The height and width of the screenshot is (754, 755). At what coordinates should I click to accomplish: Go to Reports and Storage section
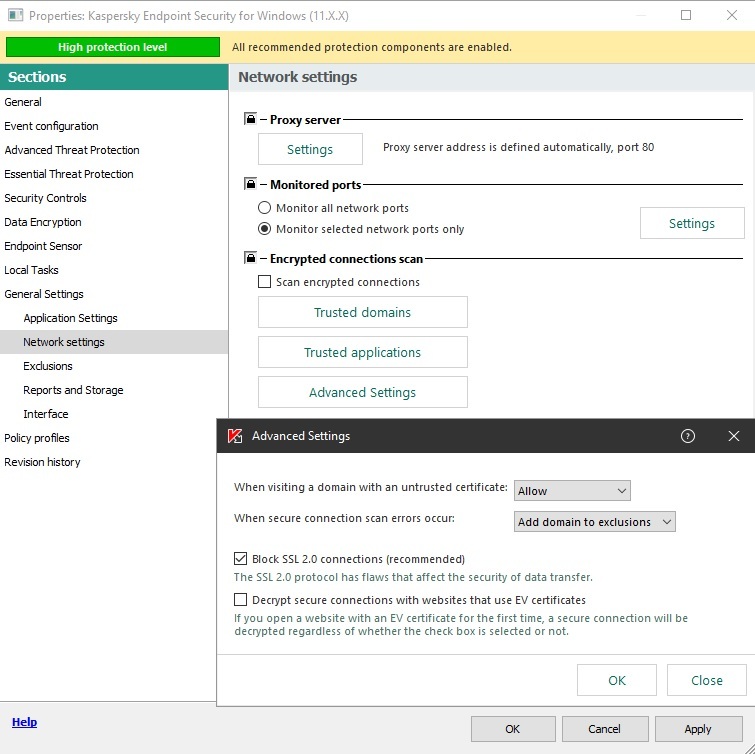tap(73, 390)
